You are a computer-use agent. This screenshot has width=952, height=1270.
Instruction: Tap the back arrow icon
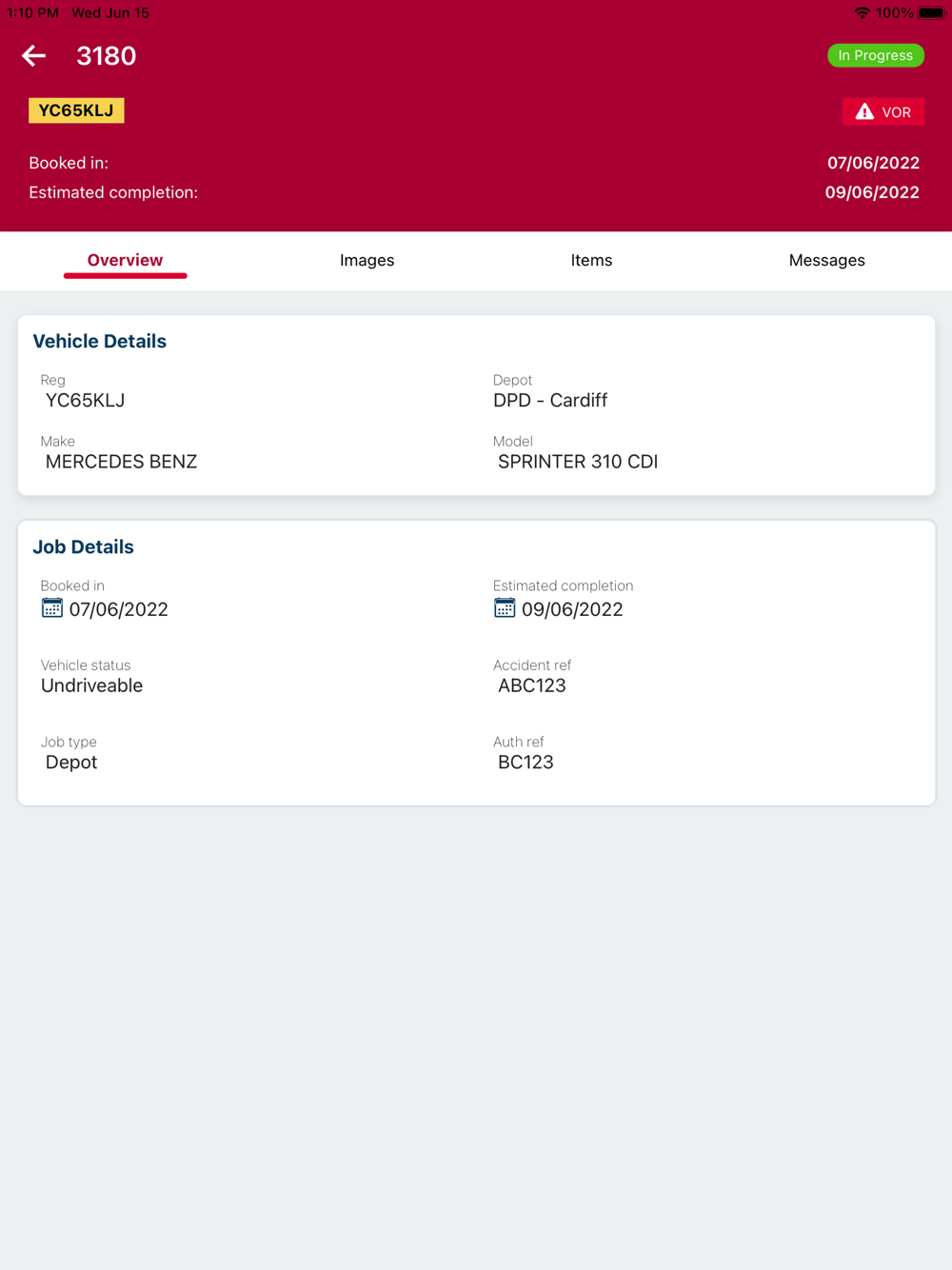pos(34,56)
